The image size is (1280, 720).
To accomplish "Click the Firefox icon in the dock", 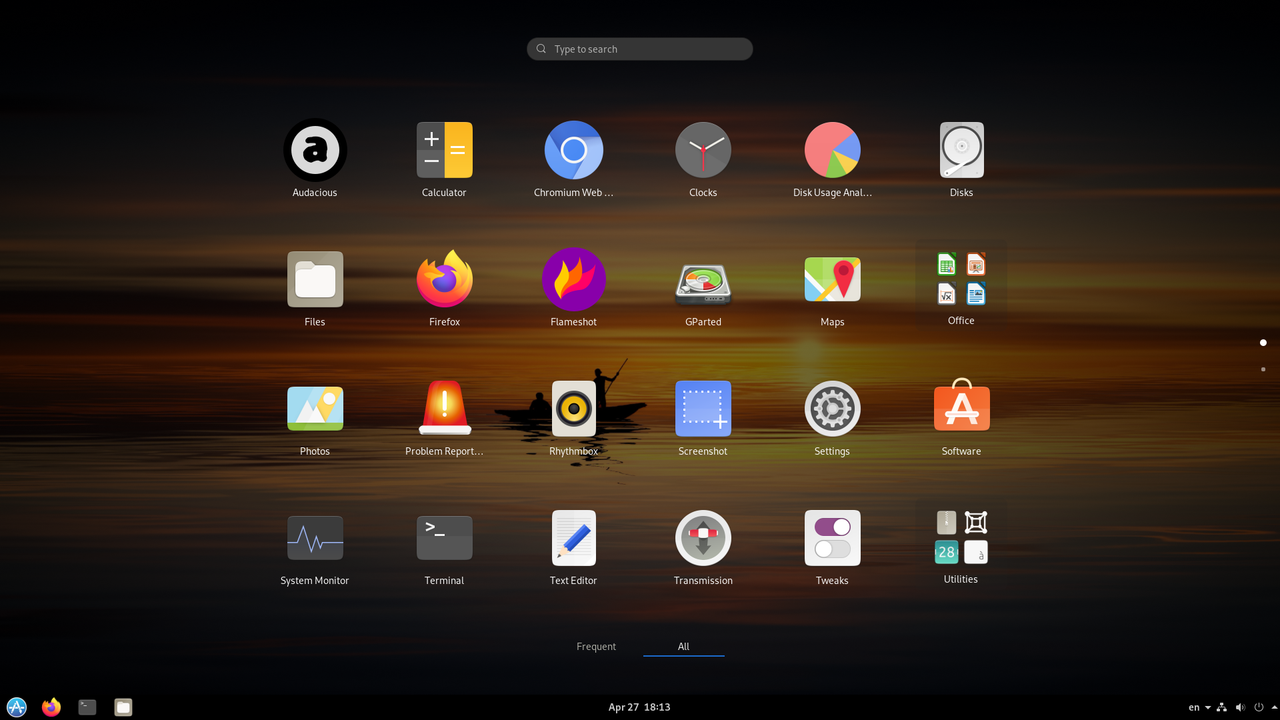I will [52, 707].
